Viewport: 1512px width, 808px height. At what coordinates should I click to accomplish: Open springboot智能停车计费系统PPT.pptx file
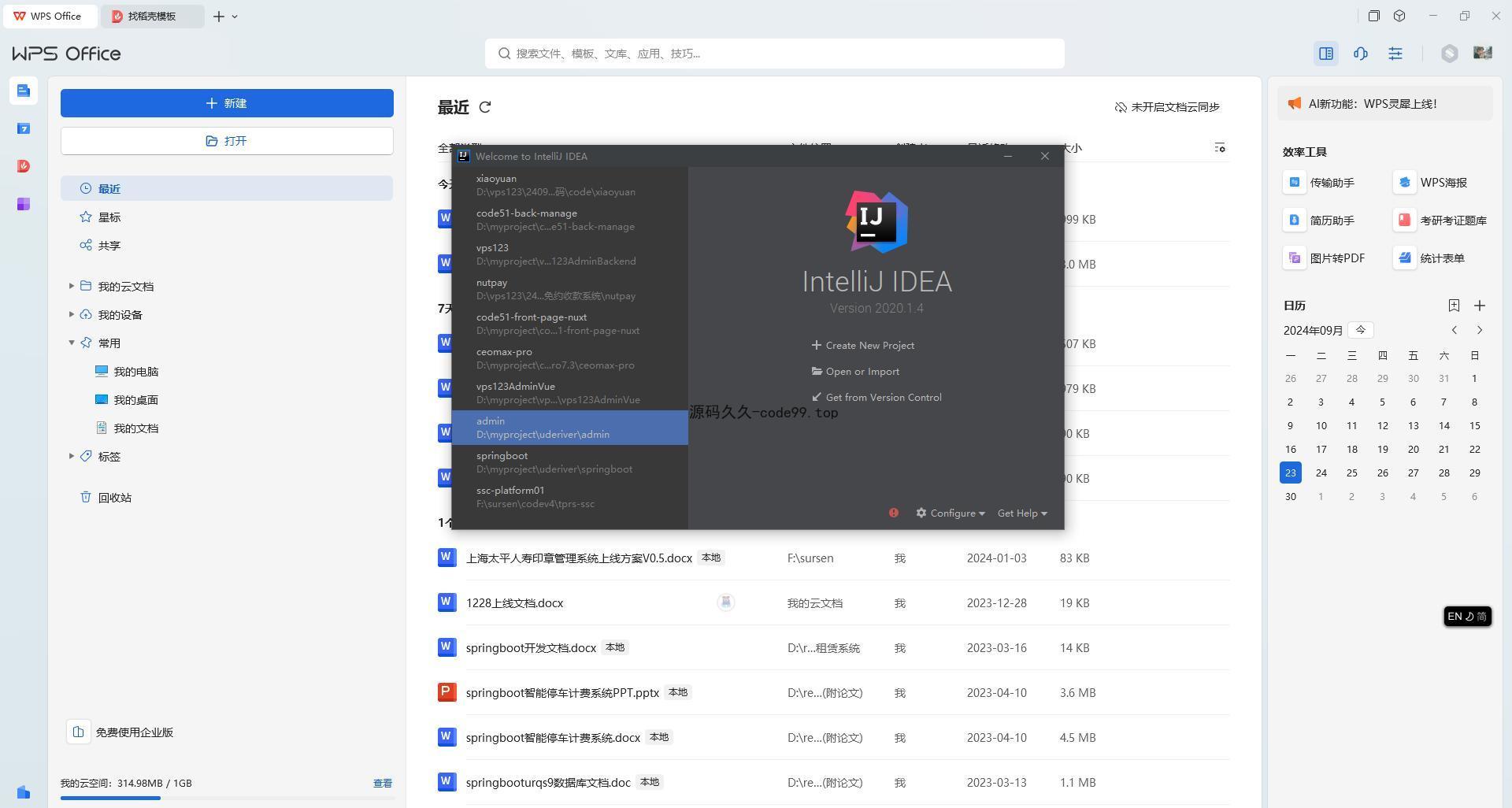[562, 692]
